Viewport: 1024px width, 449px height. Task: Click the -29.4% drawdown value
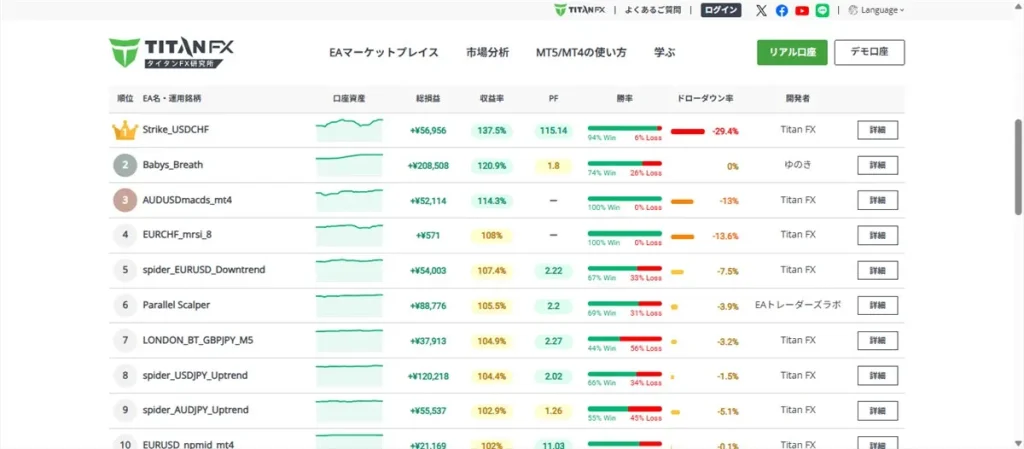coord(725,131)
